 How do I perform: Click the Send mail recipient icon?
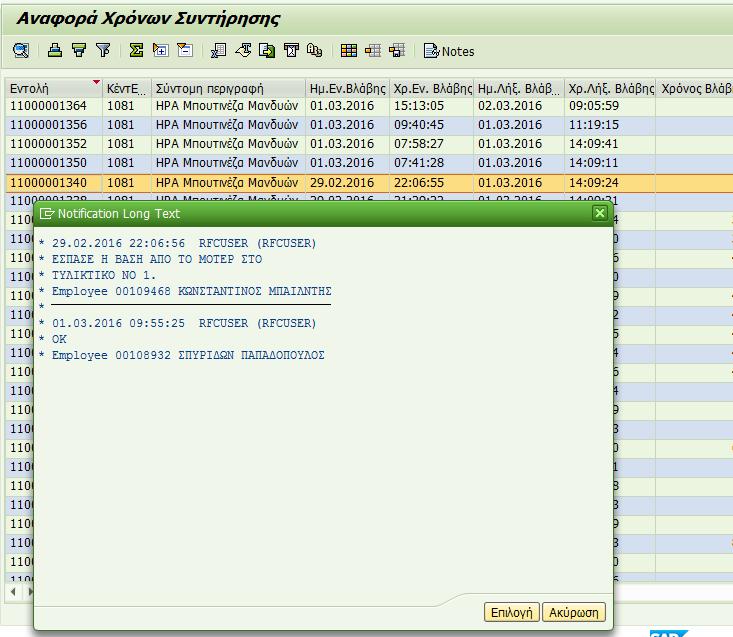click(291, 50)
